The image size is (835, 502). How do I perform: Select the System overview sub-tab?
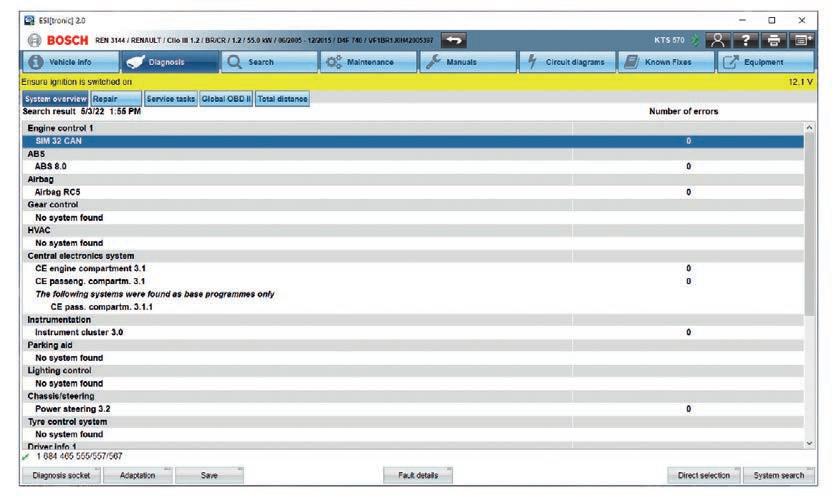point(55,99)
